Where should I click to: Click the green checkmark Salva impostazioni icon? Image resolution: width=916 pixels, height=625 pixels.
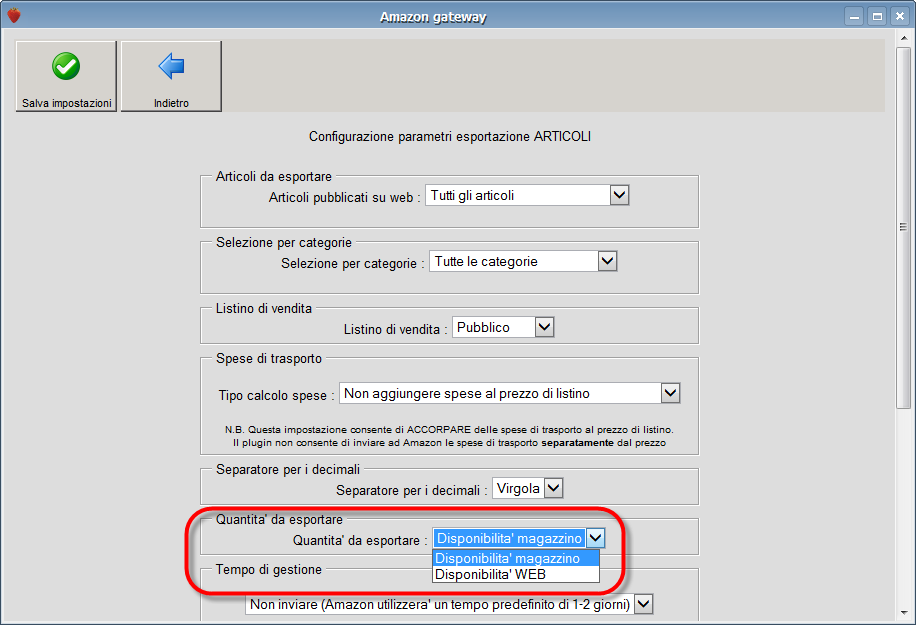66,66
